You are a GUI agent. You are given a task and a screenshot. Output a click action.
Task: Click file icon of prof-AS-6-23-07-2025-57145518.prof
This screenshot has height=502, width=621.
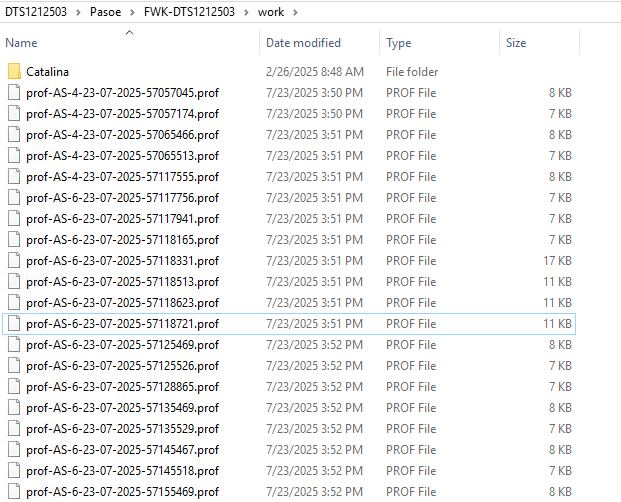click(x=14, y=470)
